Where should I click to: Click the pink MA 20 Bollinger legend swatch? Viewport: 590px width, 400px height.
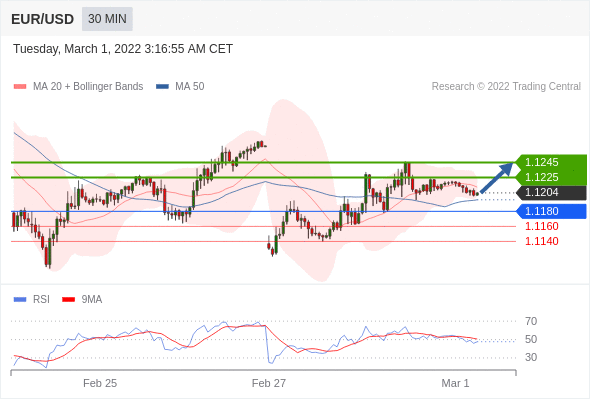20,87
